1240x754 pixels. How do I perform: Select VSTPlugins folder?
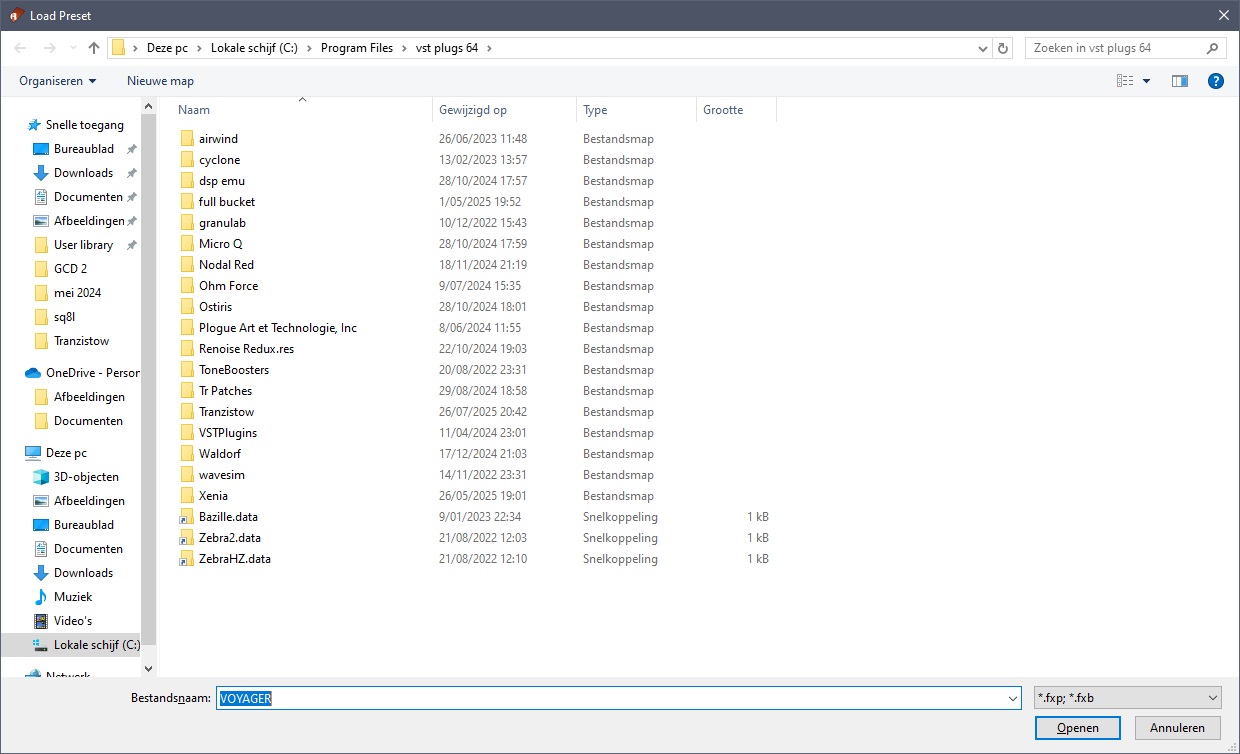click(227, 433)
